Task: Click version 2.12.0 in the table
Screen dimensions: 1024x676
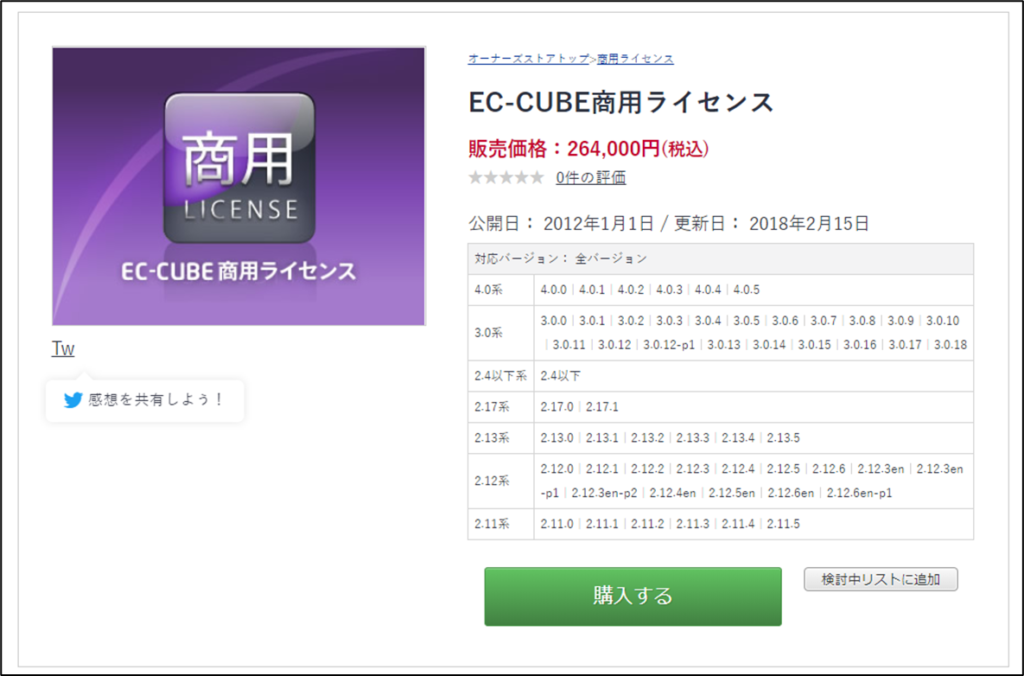Action: coord(557,469)
